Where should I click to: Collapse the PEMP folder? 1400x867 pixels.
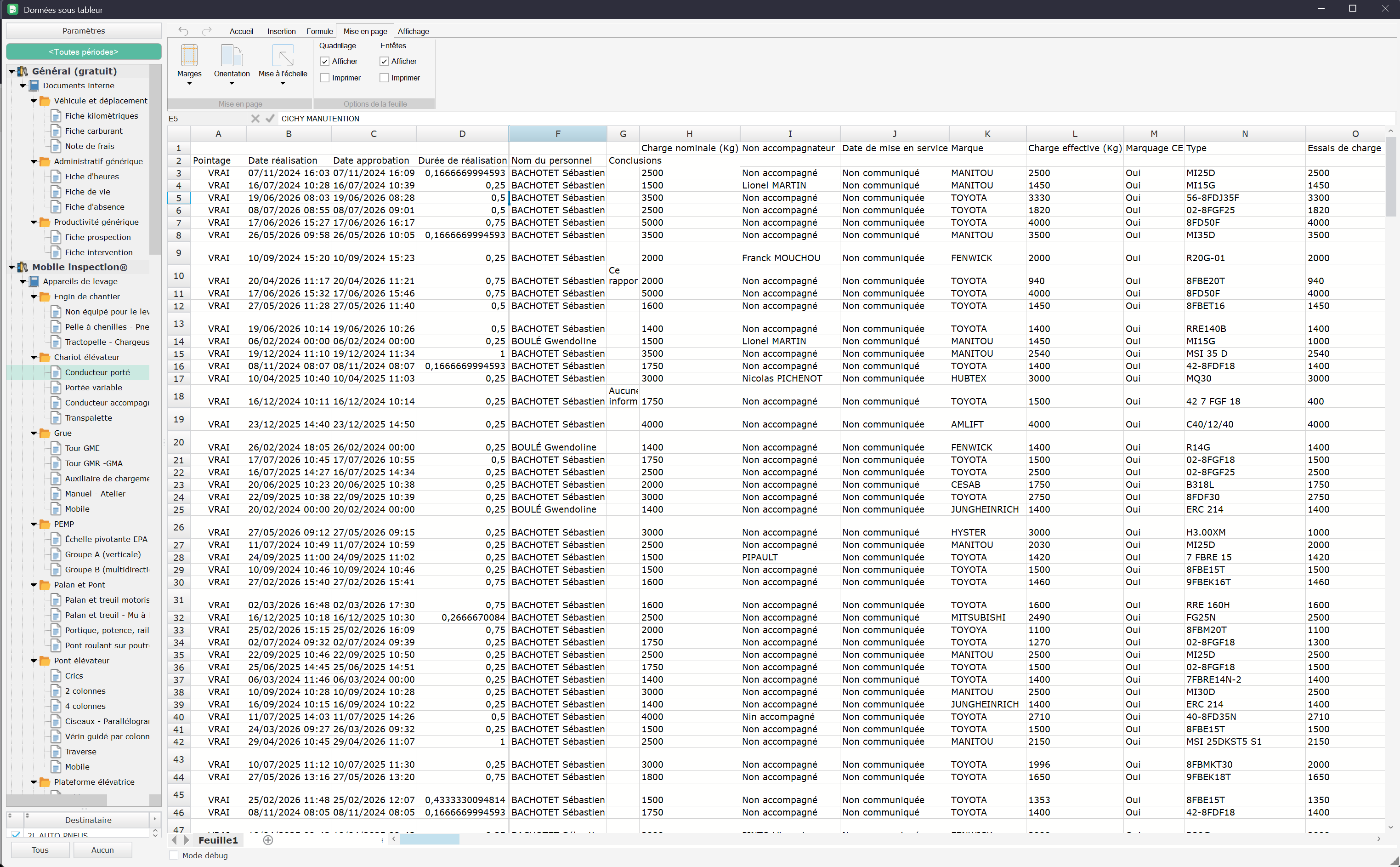point(33,524)
